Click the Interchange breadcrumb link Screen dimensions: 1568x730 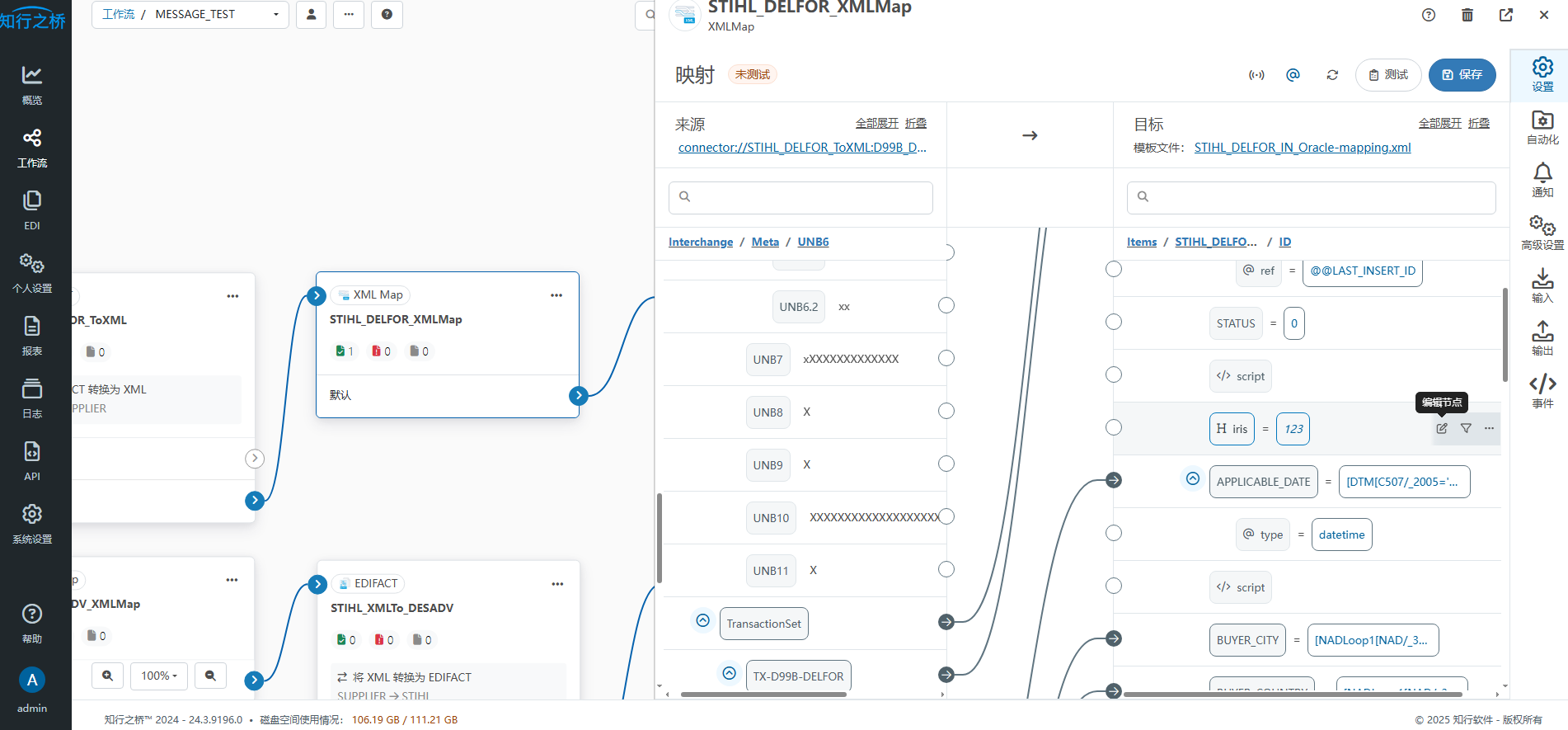tap(701, 242)
